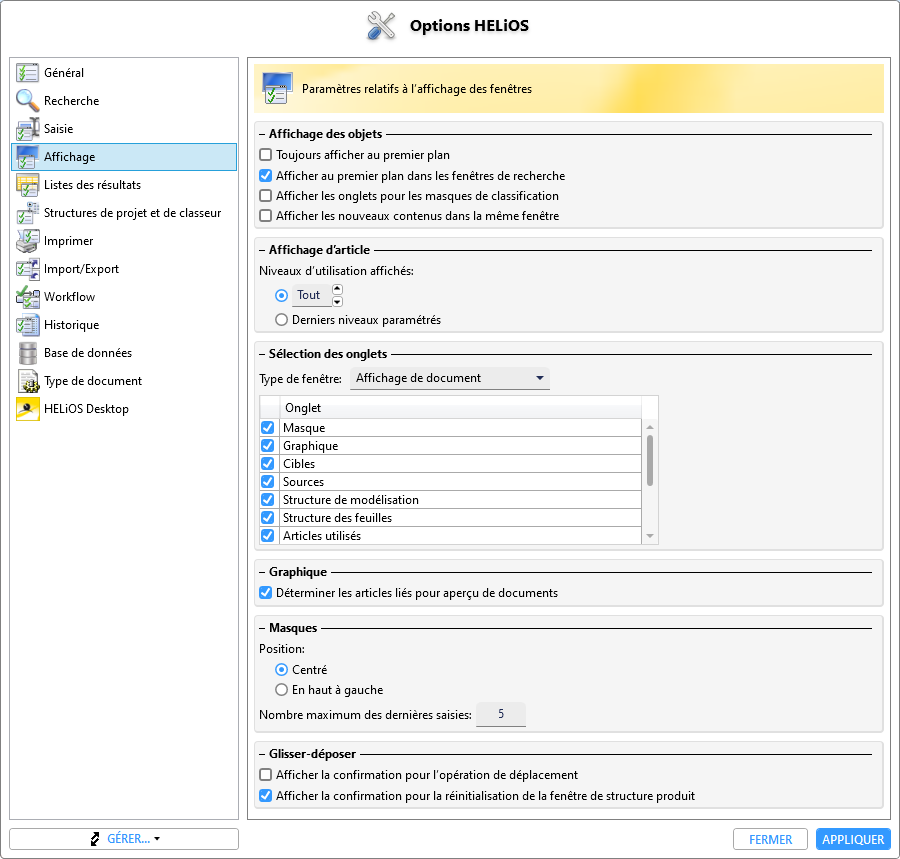Click the Listes des résultats icon
Image resolution: width=900 pixels, height=859 pixels.
coord(28,185)
